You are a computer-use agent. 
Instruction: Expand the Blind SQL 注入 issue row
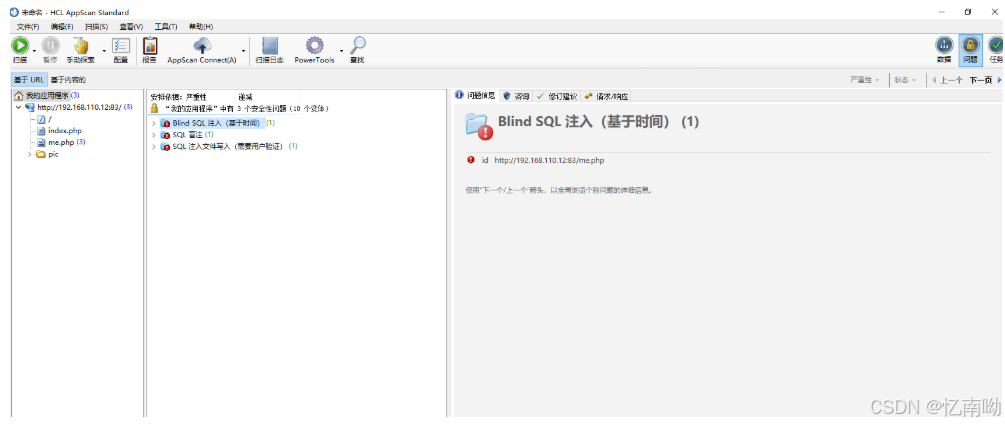pyautogui.click(x=154, y=123)
